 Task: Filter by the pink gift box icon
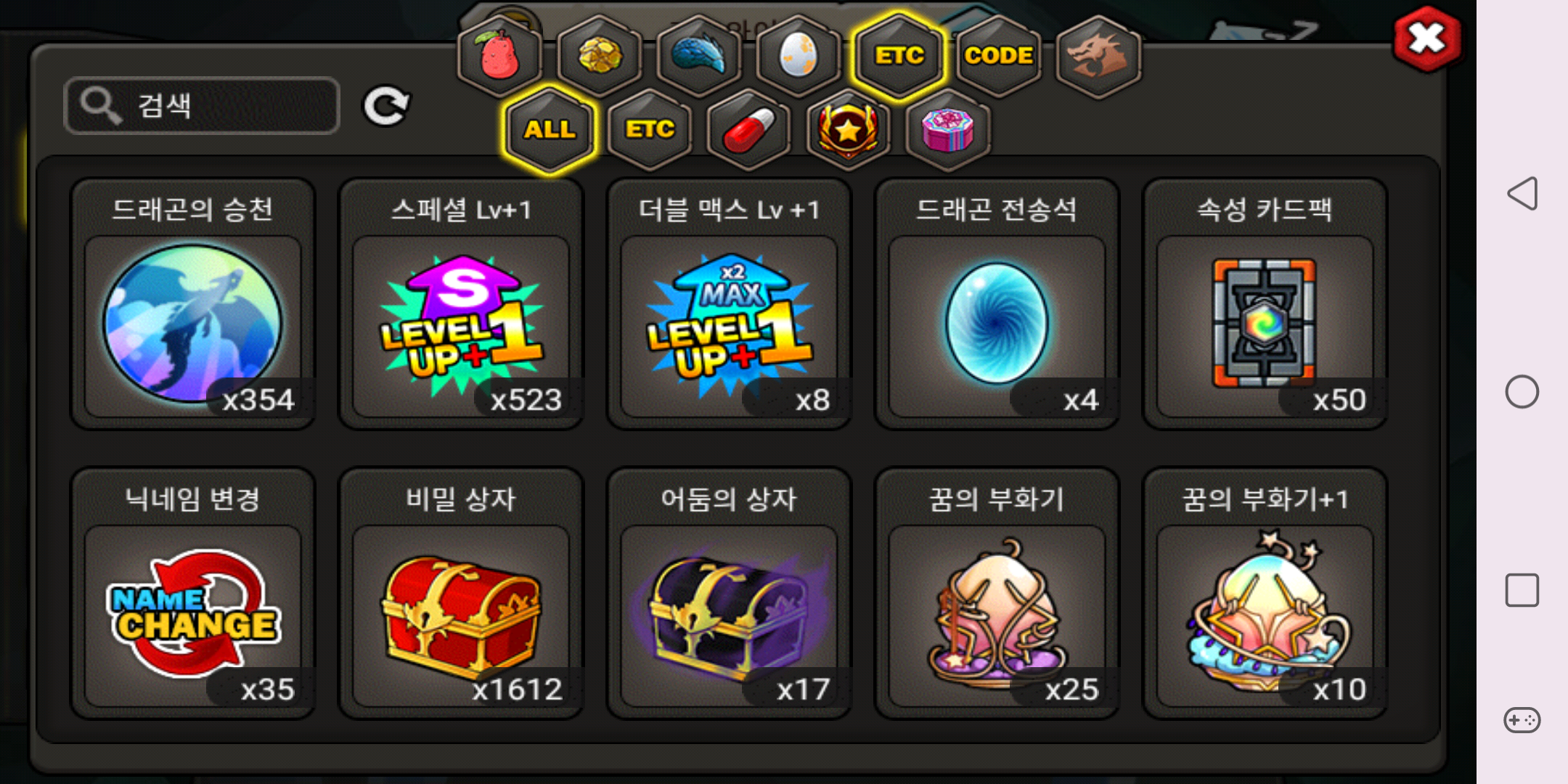point(947,130)
